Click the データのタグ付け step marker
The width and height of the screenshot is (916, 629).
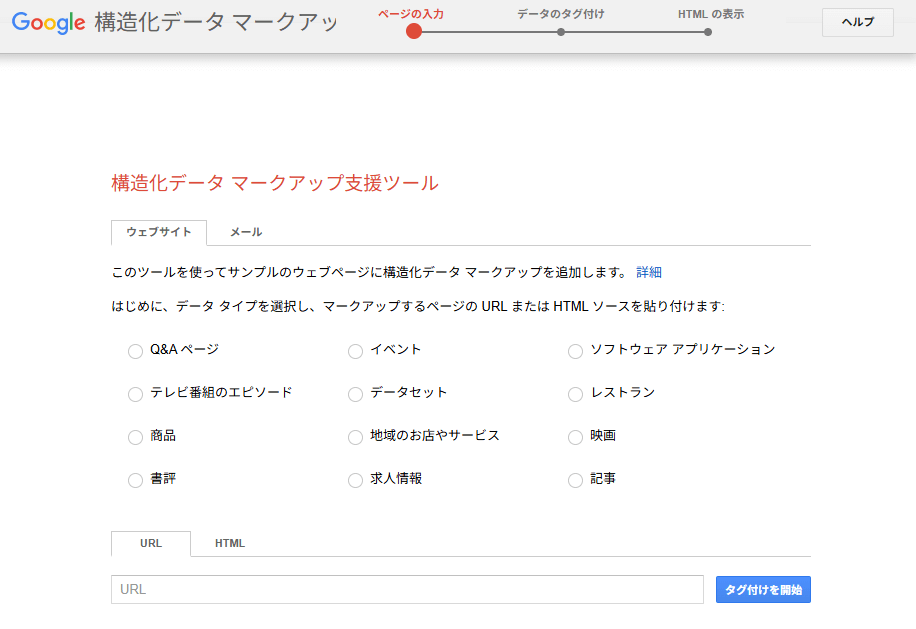[x=561, y=32]
